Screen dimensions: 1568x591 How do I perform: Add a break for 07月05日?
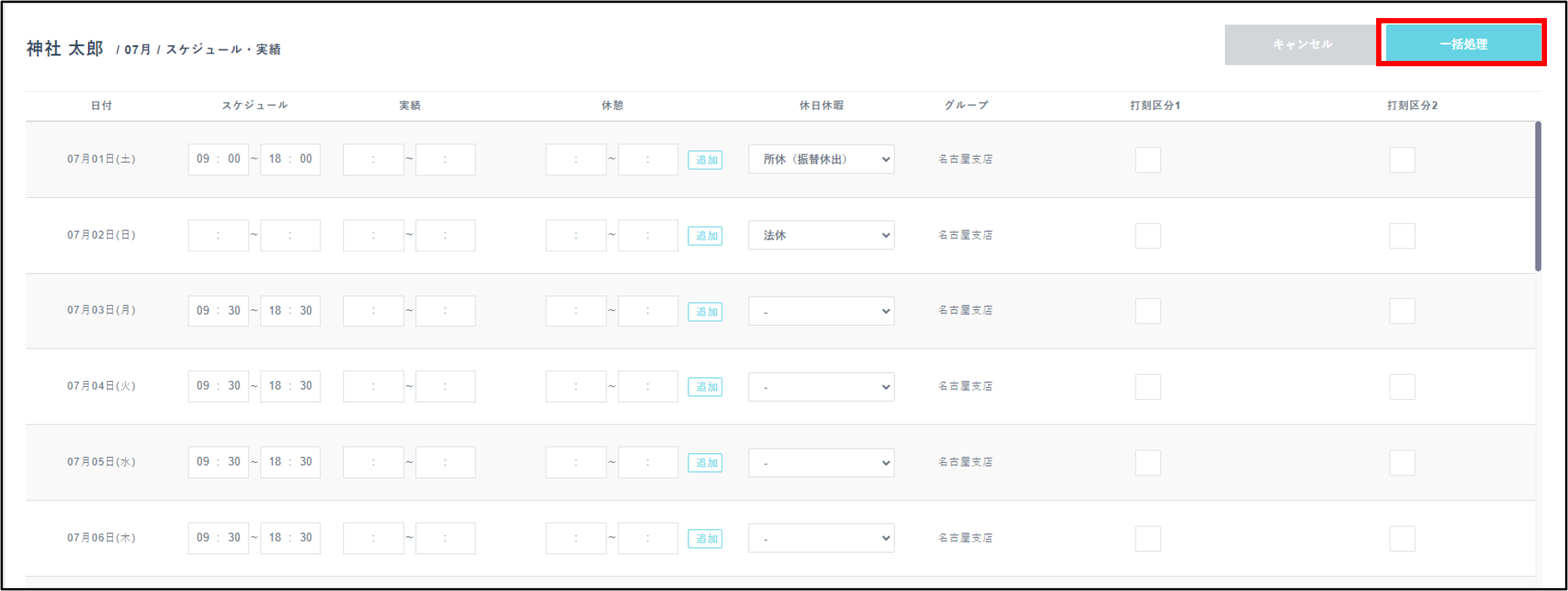(x=705, y=463)
